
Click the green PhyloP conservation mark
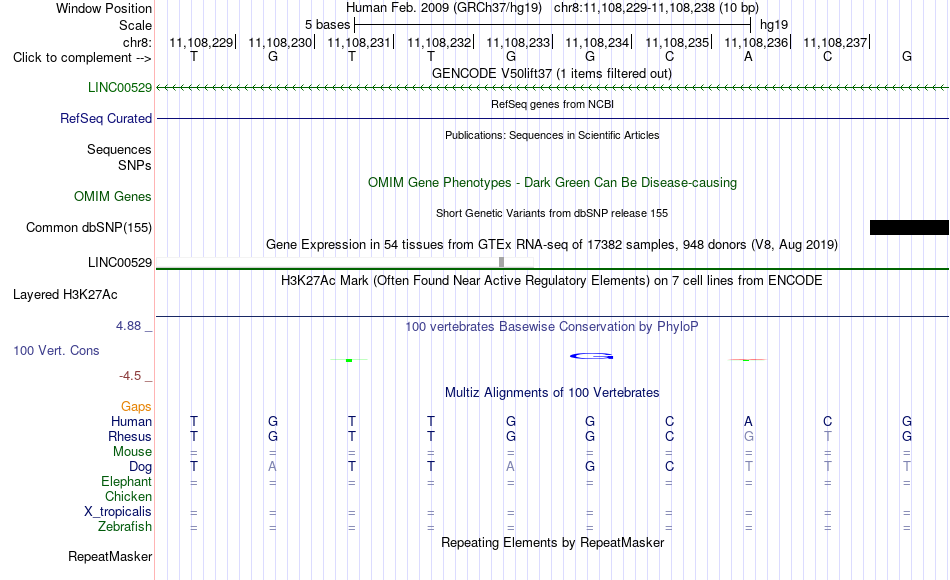tap(349, 360)
